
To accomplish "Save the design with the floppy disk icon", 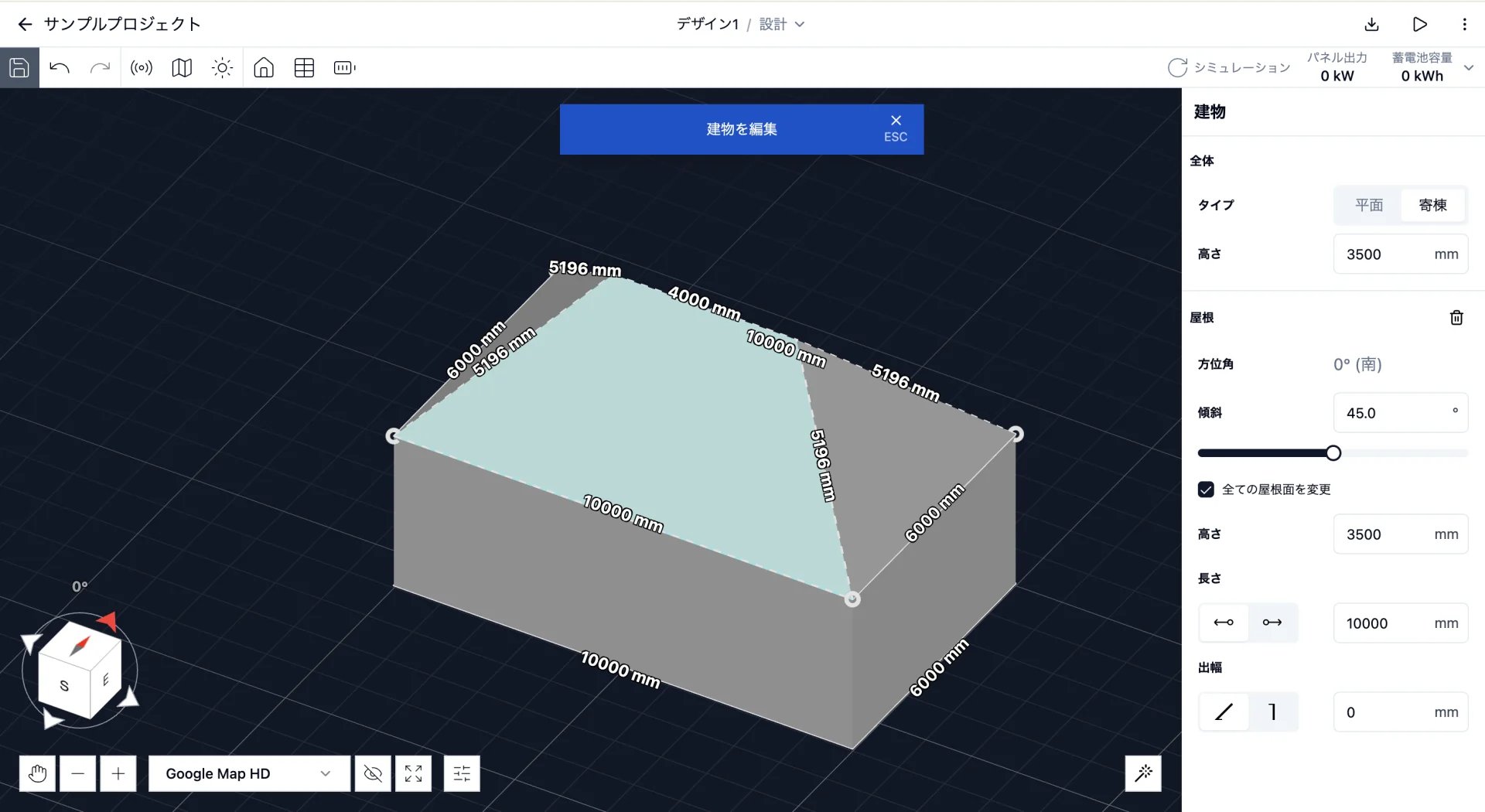I will coord(19,67).
